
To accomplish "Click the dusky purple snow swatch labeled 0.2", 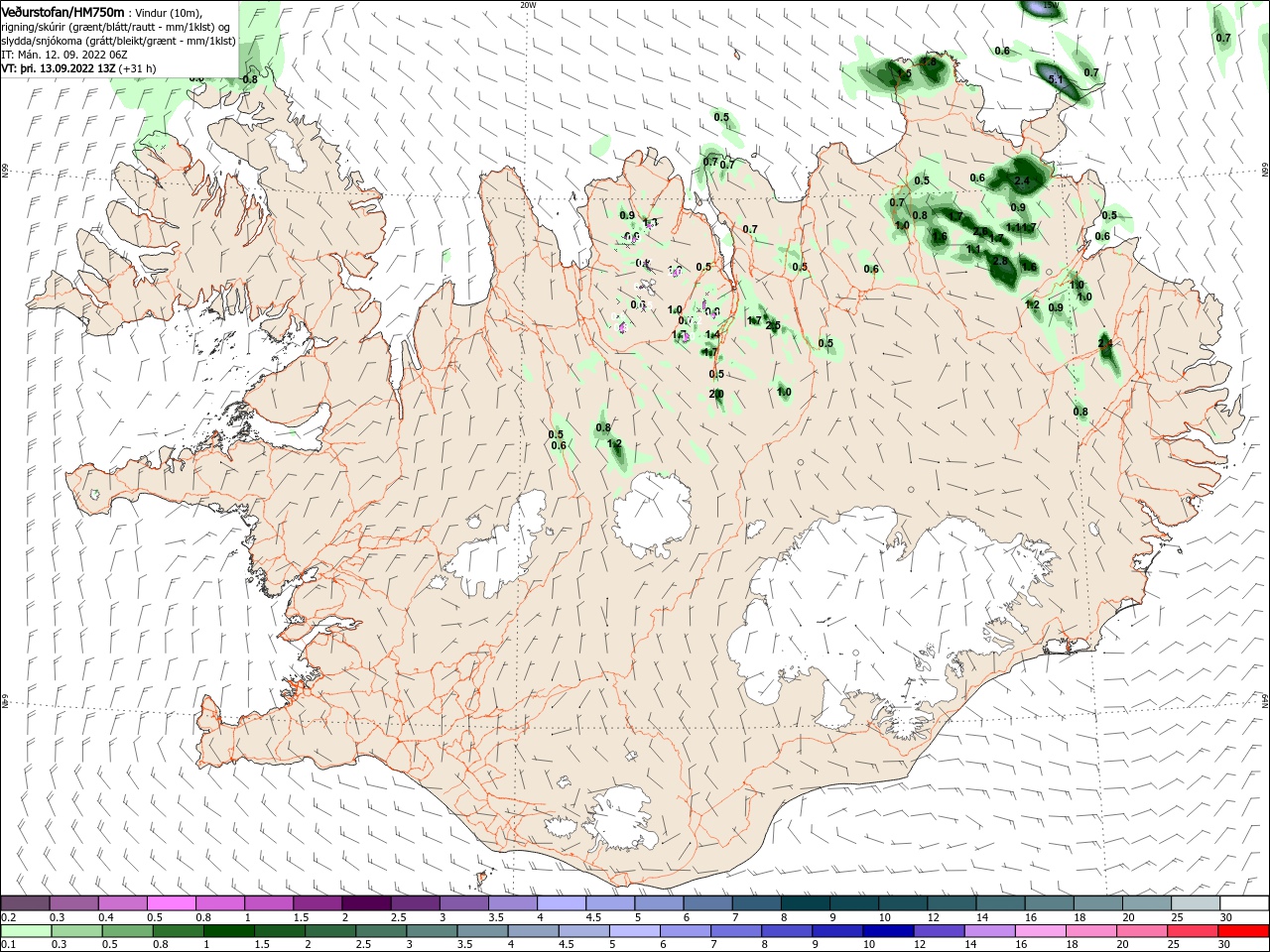I will tap(25, 903).
